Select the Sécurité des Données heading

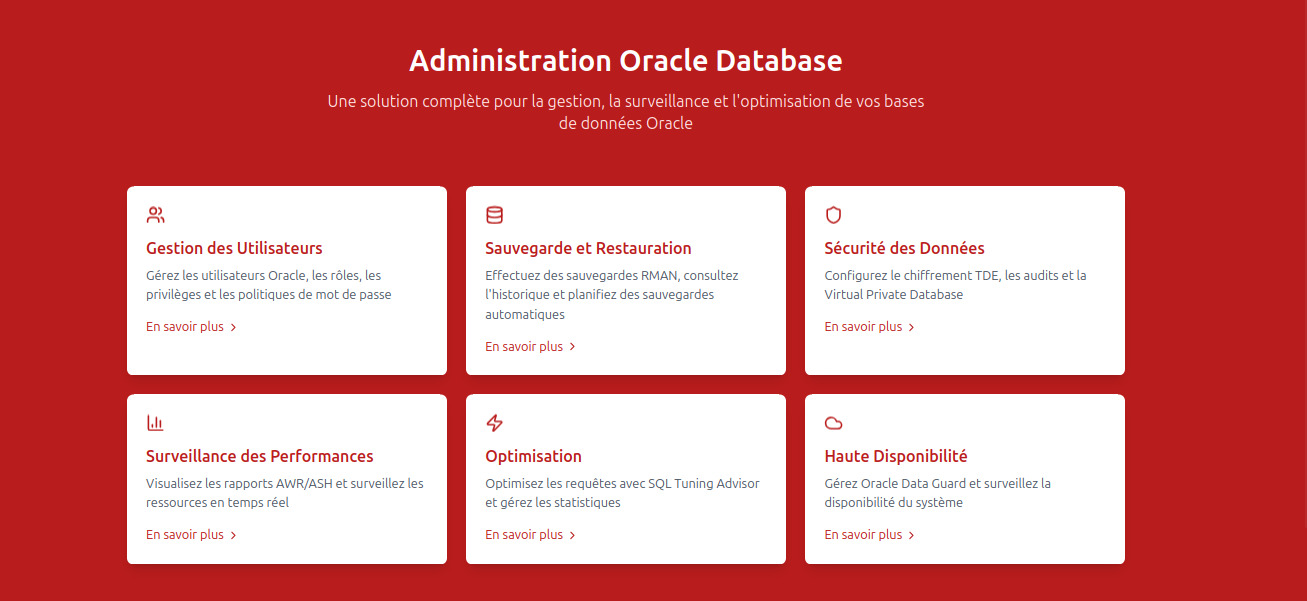(904, 248)
